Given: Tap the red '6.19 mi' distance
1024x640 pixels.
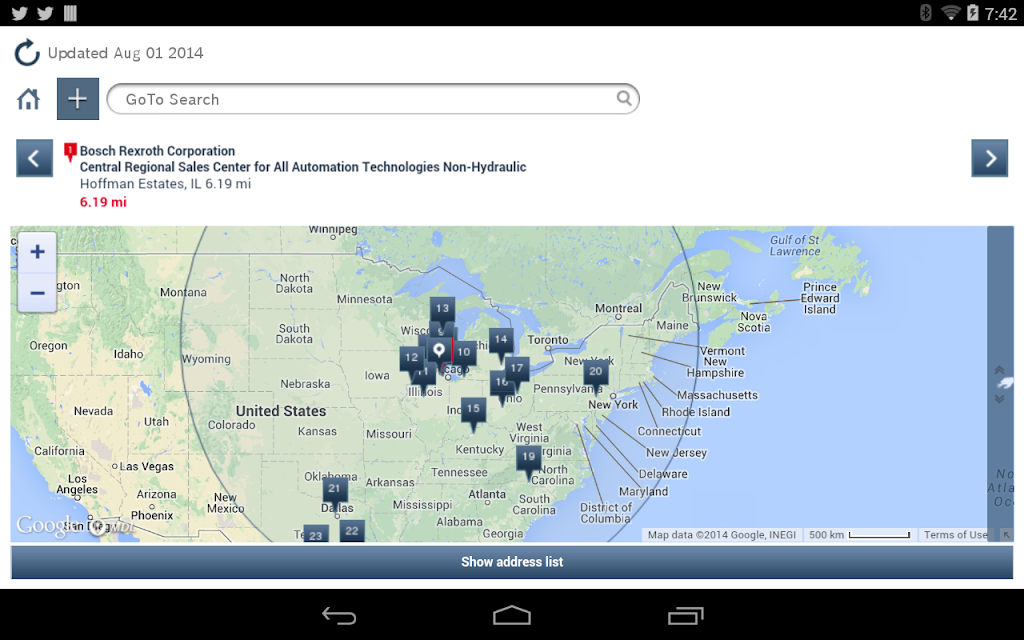Looking at the screenshot, I should [x=103, y=202].
